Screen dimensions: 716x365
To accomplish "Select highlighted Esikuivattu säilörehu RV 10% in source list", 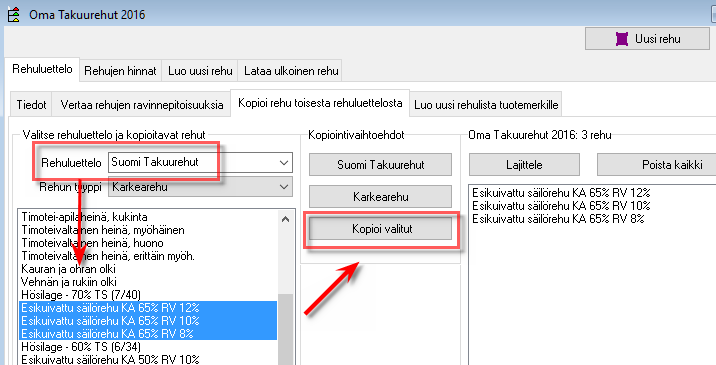I will (148, 321).
